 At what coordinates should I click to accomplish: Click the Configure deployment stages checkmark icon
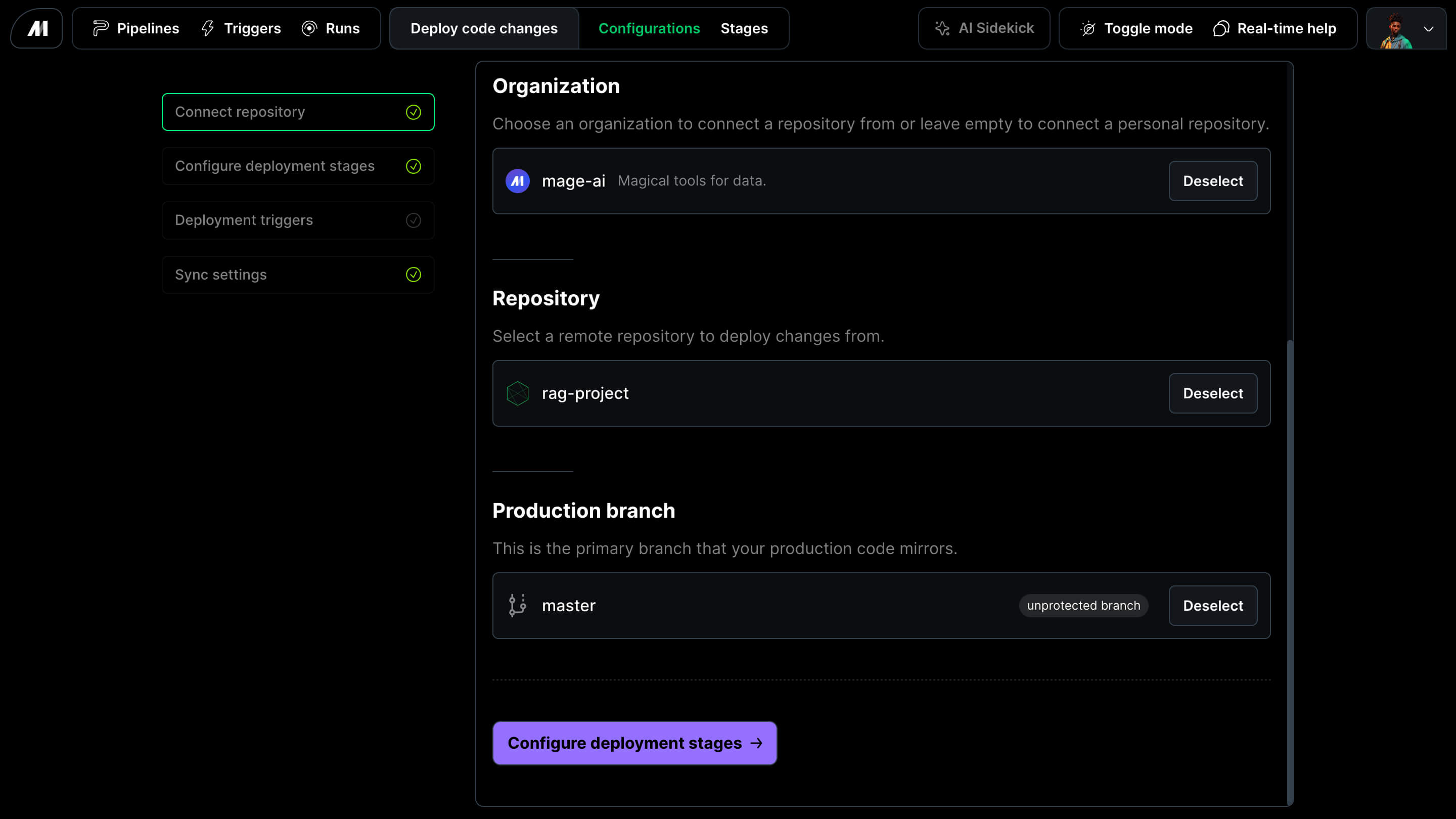tap(413, 166)
